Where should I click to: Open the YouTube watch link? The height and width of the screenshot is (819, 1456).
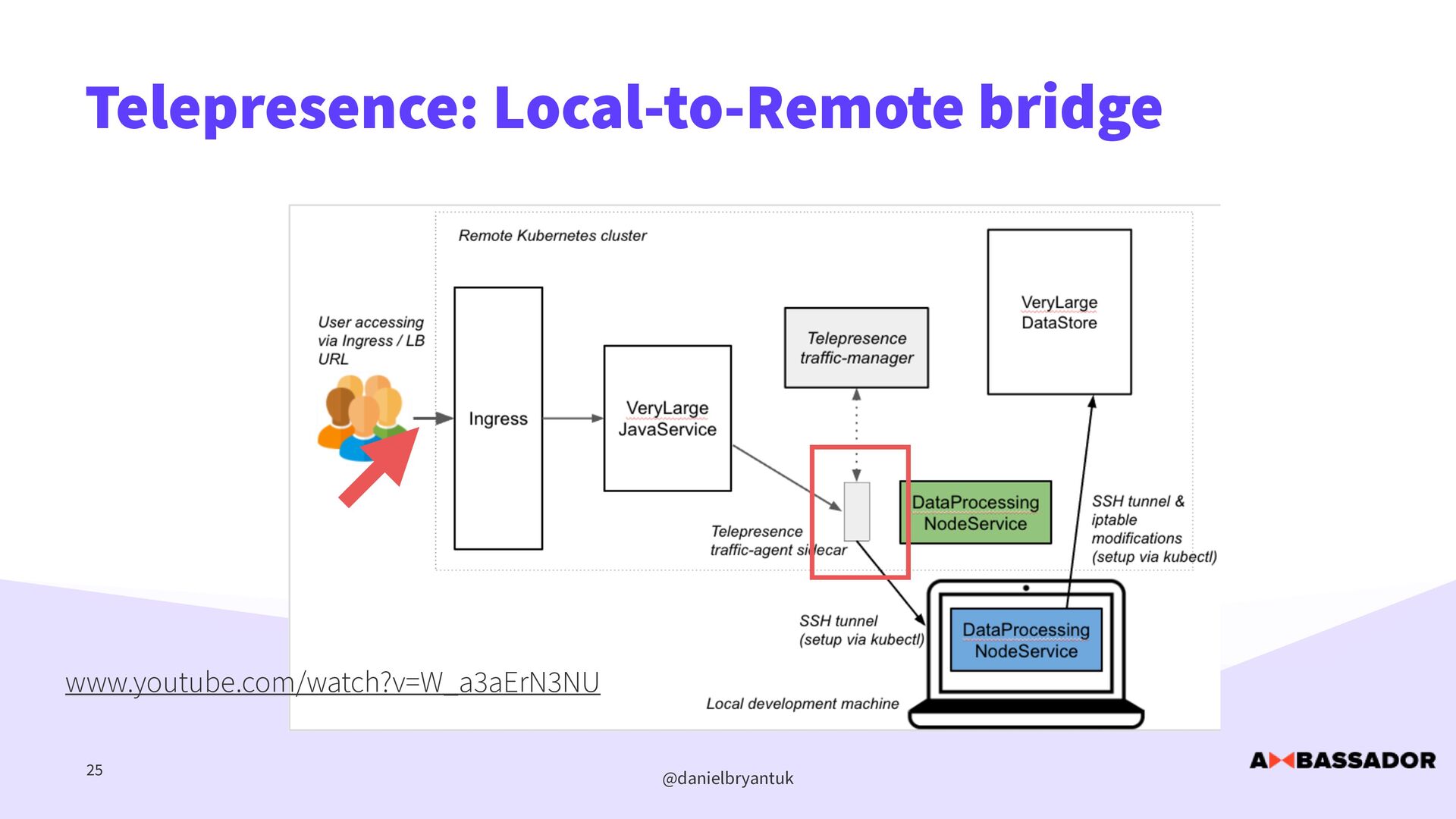click(332, 682)
